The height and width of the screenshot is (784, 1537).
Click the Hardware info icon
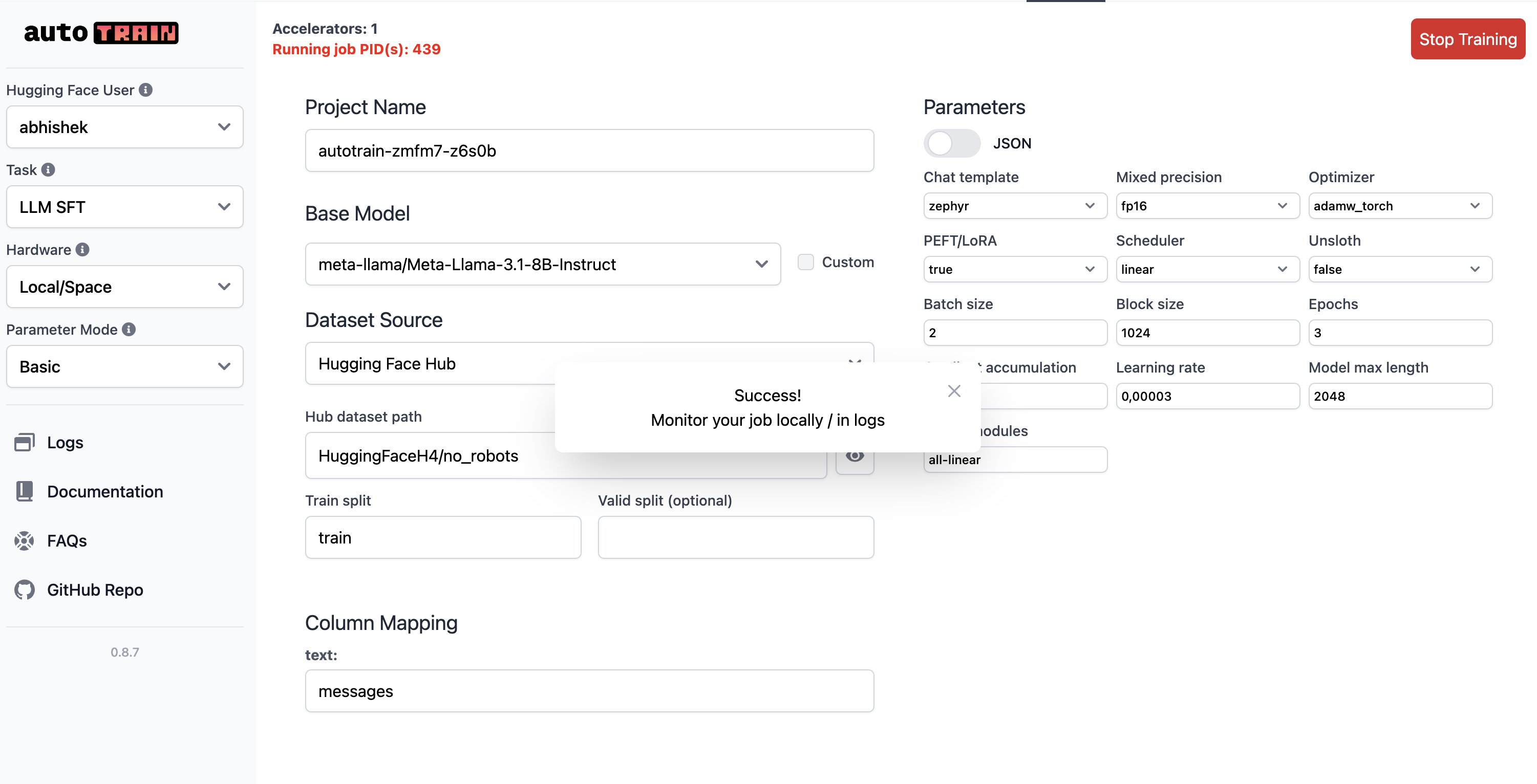83,249
